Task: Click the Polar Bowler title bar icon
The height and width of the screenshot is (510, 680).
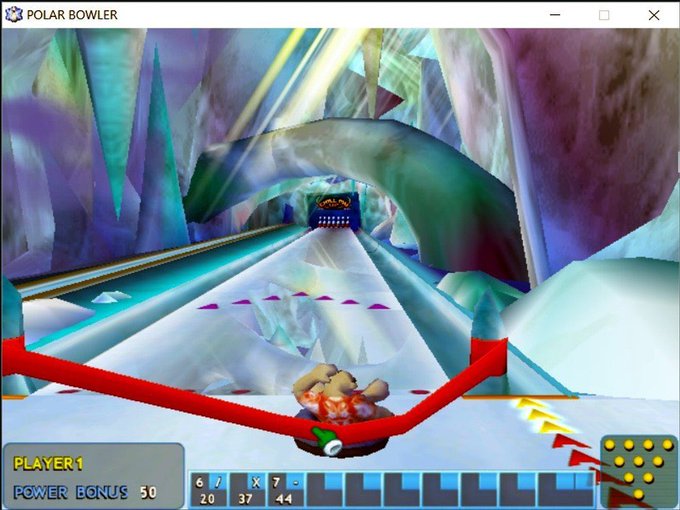Action: [13, 14]
